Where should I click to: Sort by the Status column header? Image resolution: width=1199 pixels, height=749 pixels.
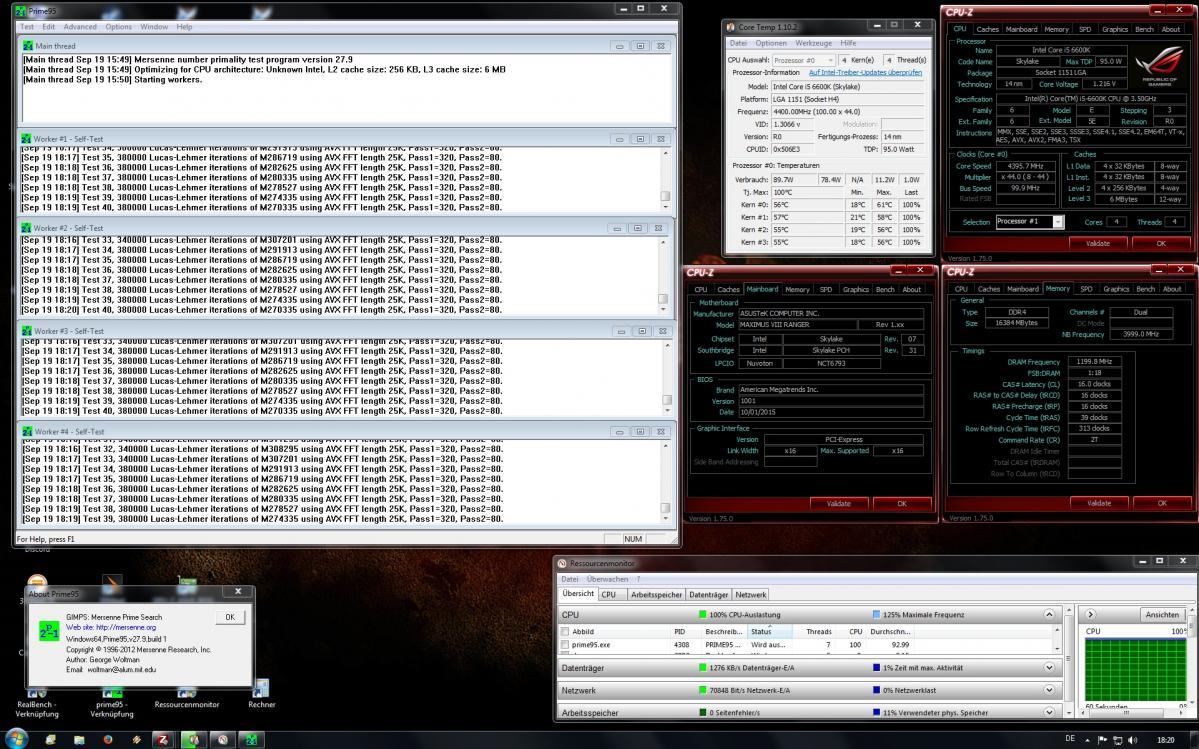tap(770, 631)
